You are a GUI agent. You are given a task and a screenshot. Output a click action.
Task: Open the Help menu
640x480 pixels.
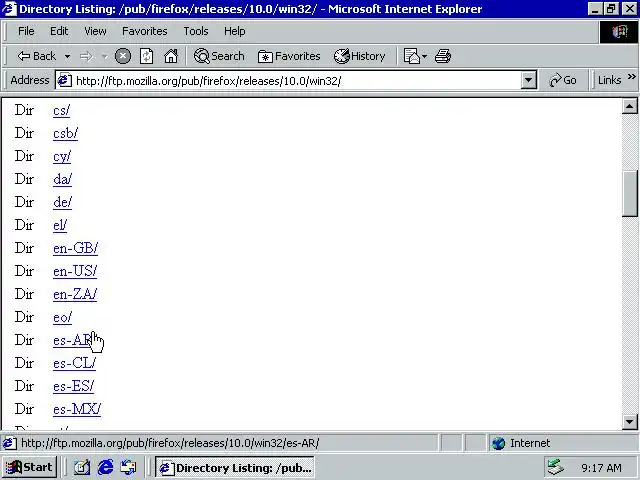(x=234, y=31)
